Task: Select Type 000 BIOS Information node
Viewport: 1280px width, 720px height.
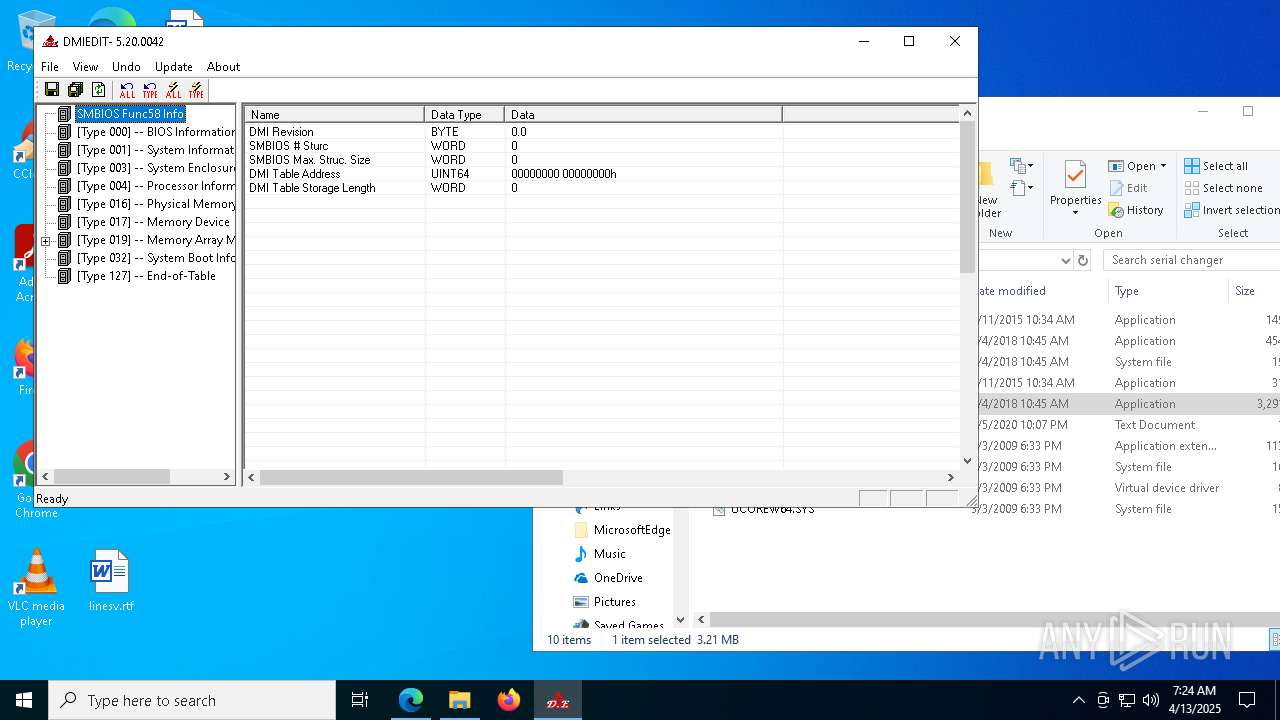Action: 155,132
